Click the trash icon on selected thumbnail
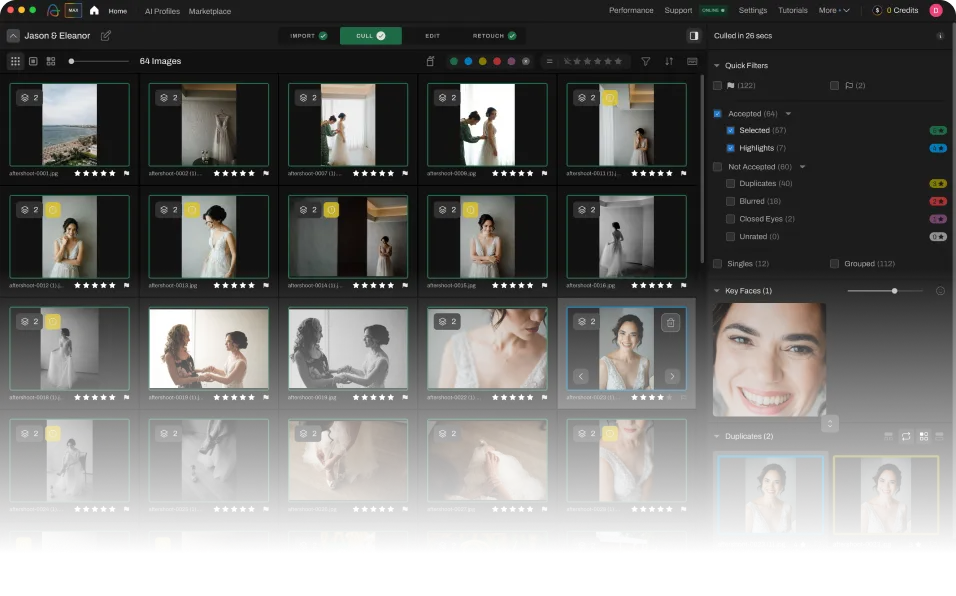The height and width of the screenshot is (596, 956). point(671,322)
